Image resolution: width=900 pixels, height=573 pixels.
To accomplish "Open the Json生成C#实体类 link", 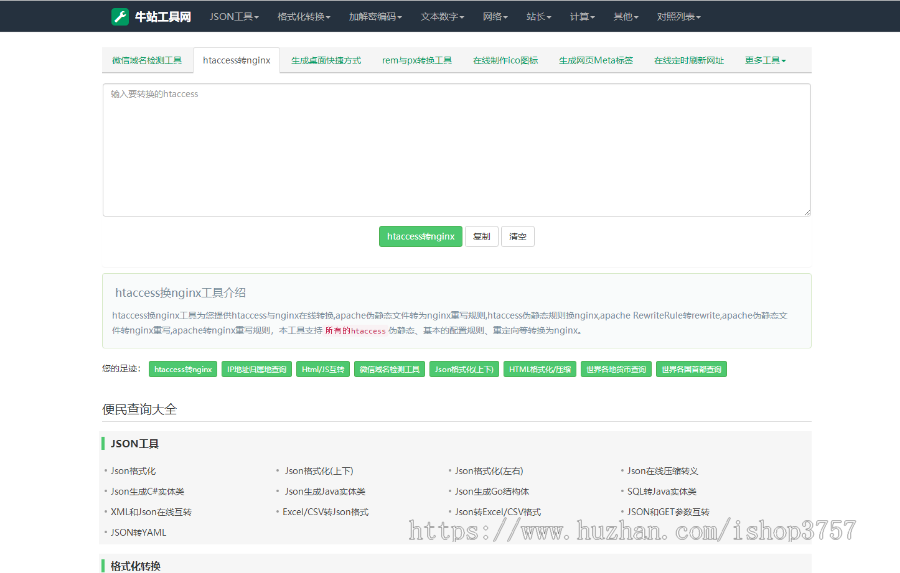I will tap(148, 491).
